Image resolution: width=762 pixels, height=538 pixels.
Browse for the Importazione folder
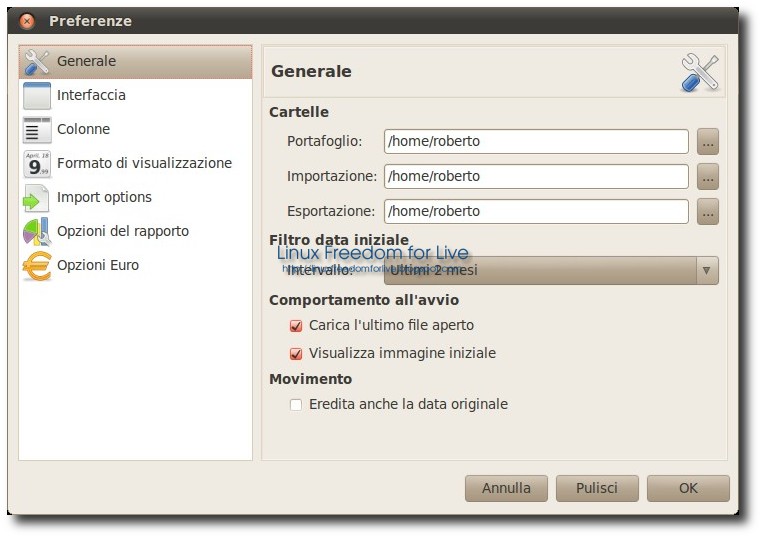pyautogui.click(x=708, y=177)
